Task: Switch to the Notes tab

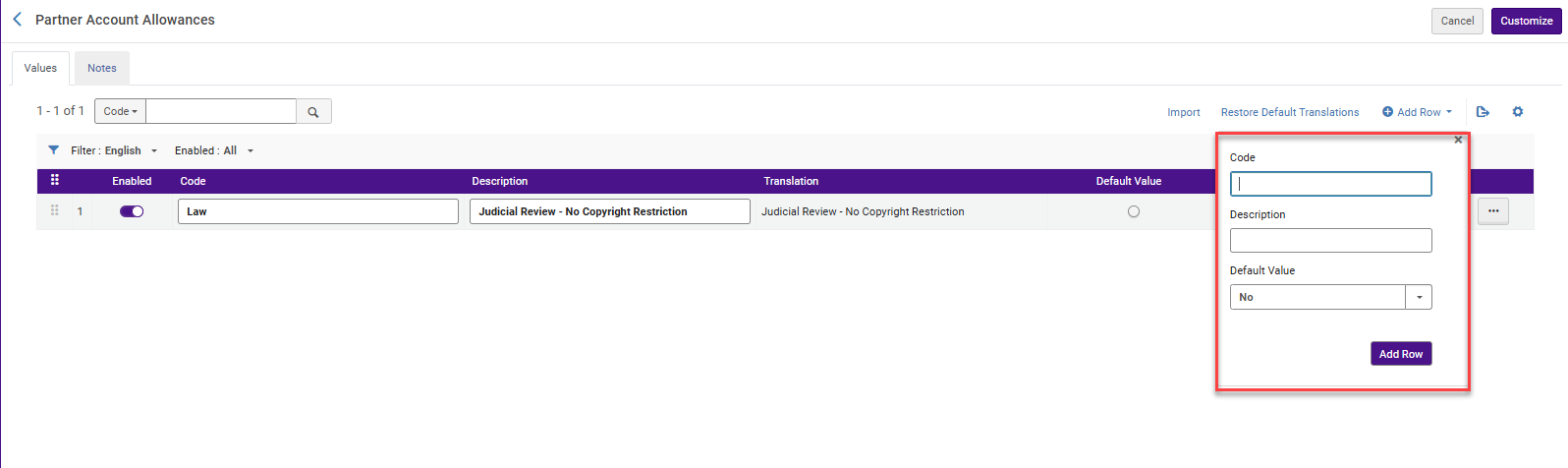Action: pos(102,68)
